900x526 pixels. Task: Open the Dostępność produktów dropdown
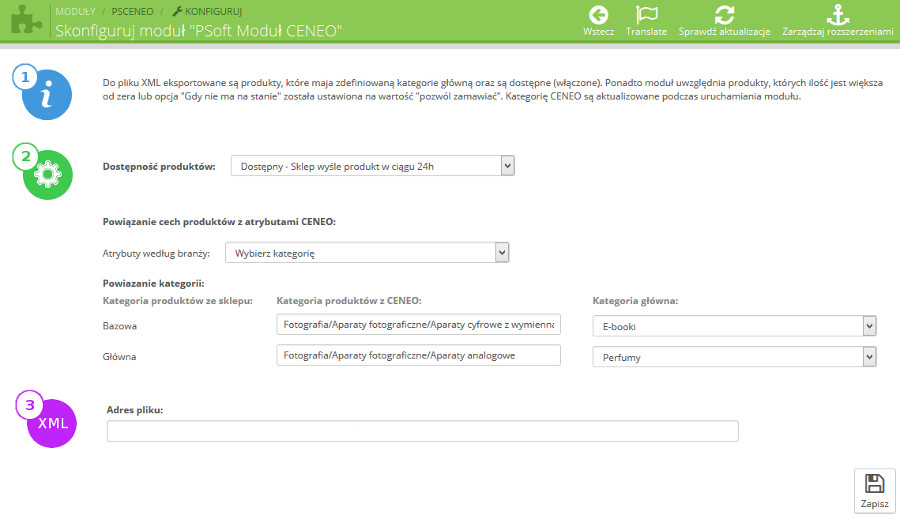373,166
